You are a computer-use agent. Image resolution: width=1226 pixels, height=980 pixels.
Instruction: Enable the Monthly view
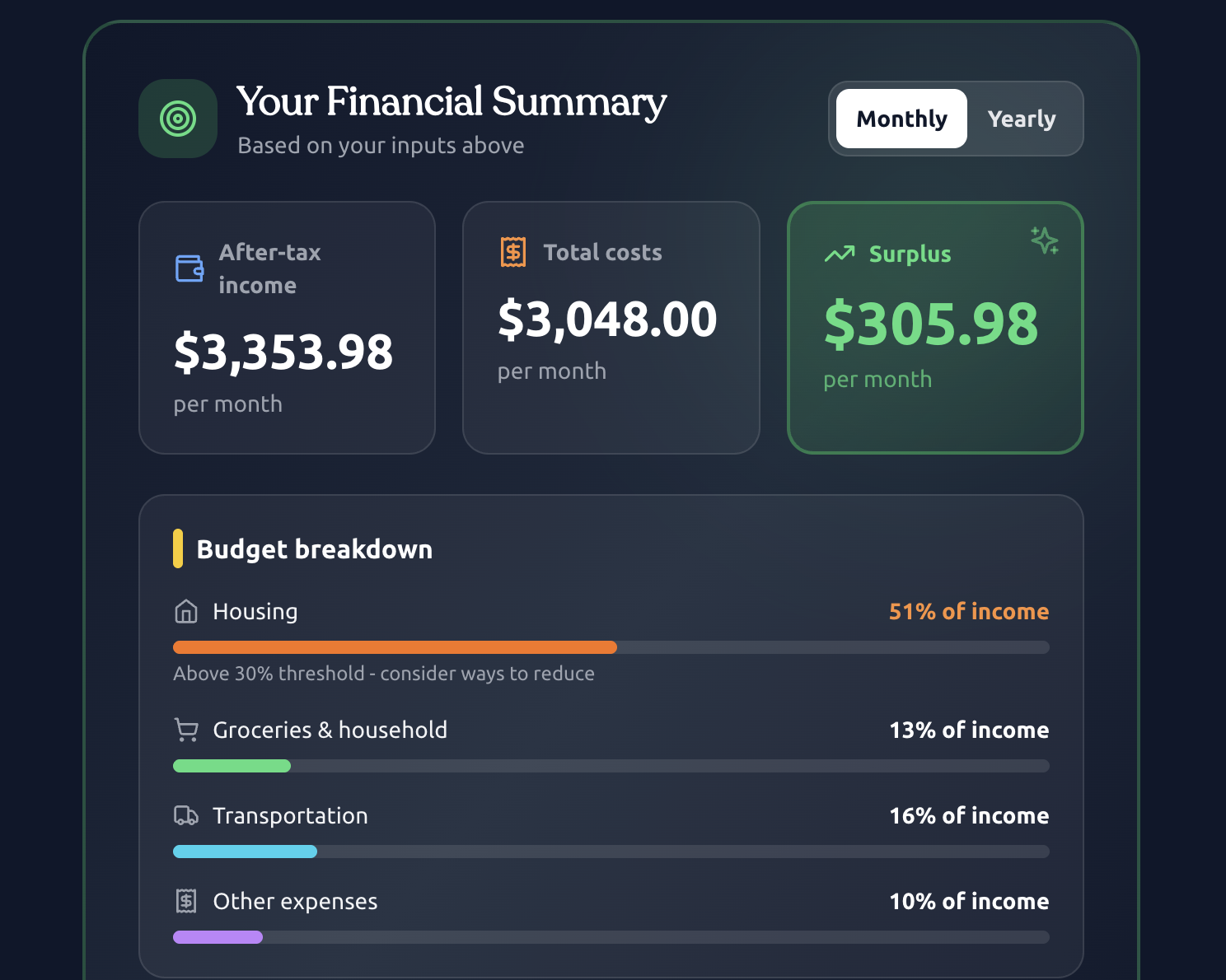pos(901,119)
